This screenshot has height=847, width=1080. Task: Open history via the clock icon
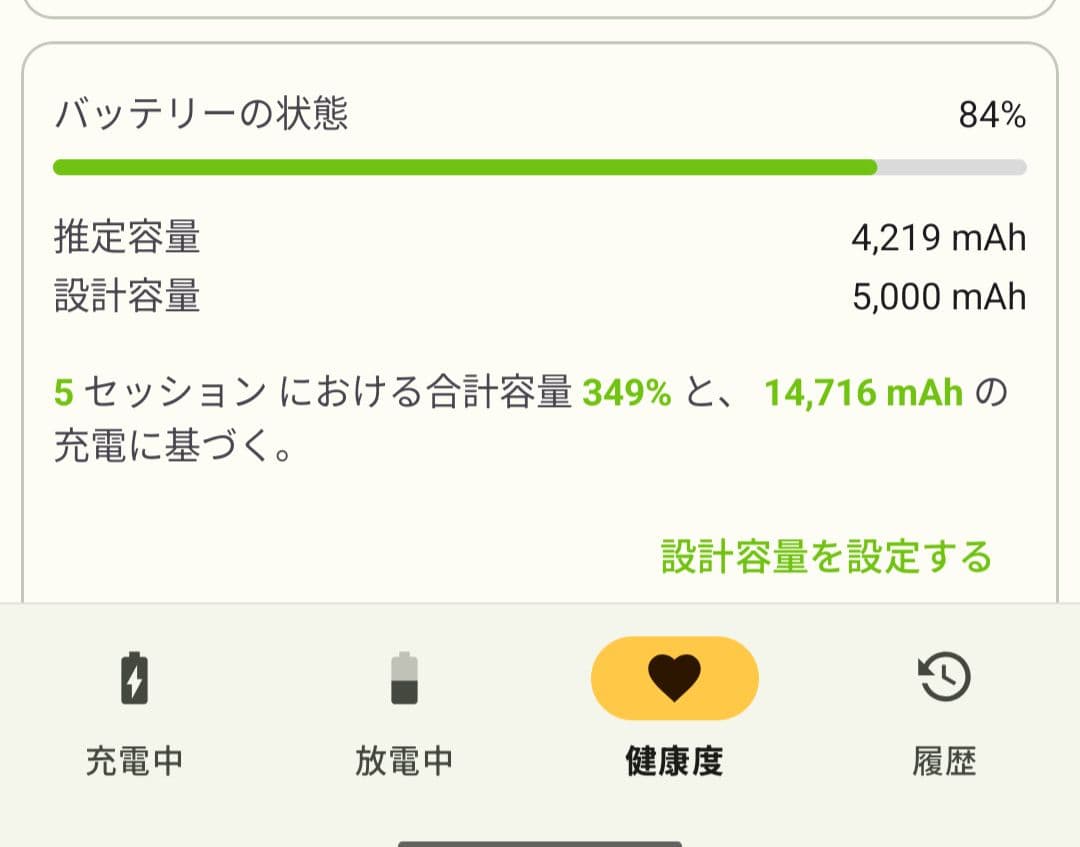click(x=943, y=676)
